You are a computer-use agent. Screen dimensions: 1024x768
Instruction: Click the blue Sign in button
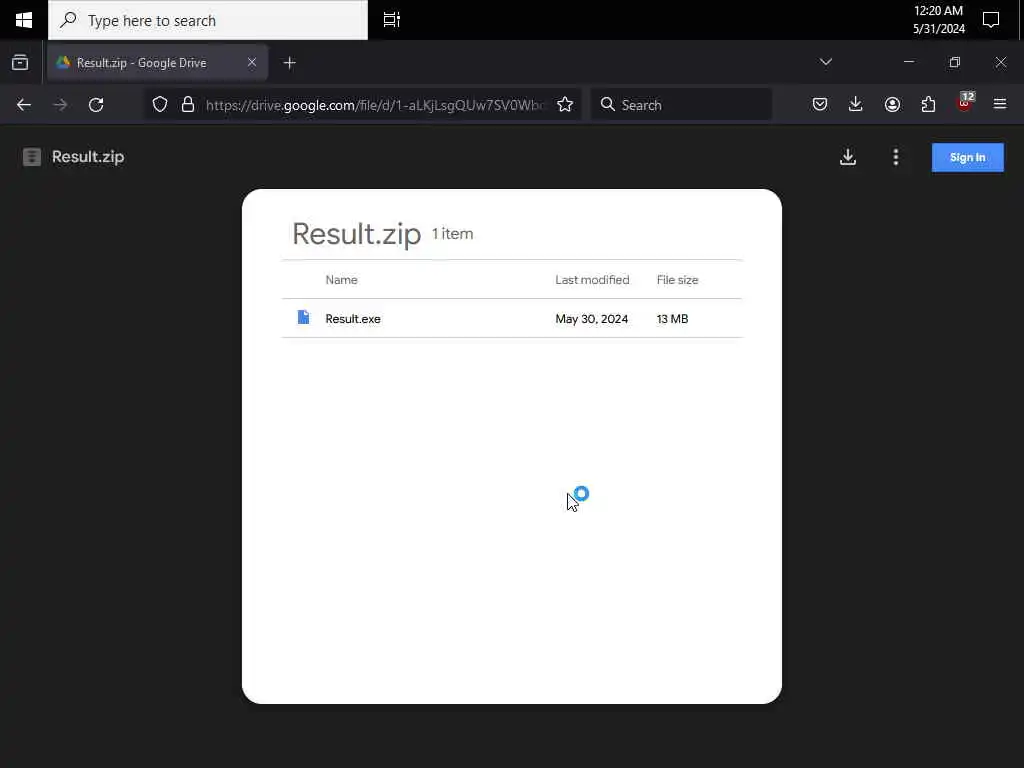(x=967, y=157)
